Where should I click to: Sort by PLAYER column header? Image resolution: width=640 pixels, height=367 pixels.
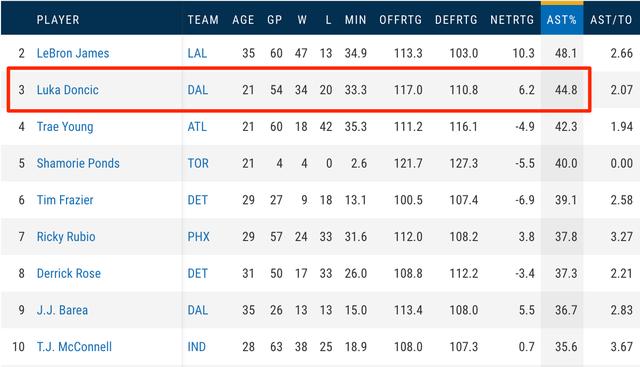coord(58,20)
